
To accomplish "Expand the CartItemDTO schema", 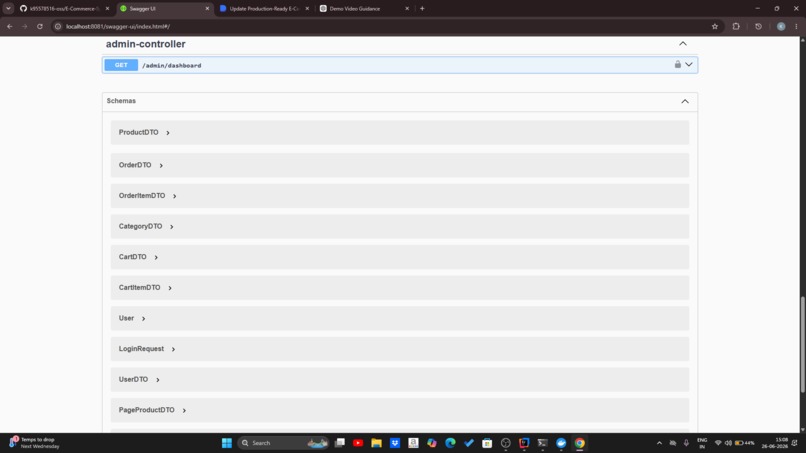I will (x=170, y=288).
